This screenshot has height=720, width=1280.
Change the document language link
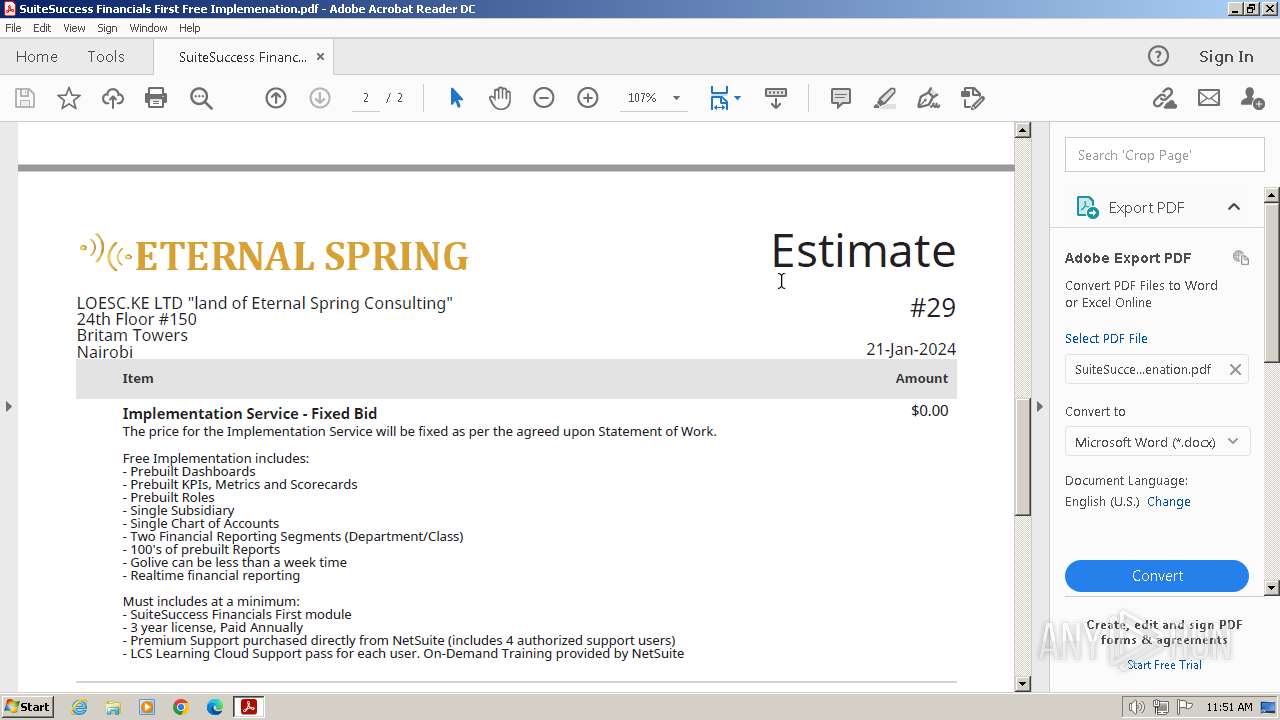pos(1168,502)
